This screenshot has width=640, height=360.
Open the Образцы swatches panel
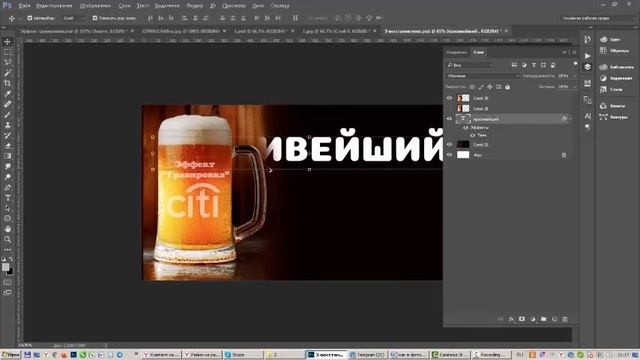(x=614, y=51)
